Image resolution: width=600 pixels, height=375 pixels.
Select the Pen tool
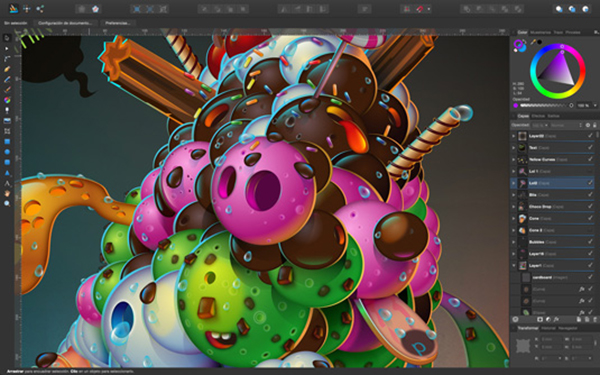click(x=7, y=69)
